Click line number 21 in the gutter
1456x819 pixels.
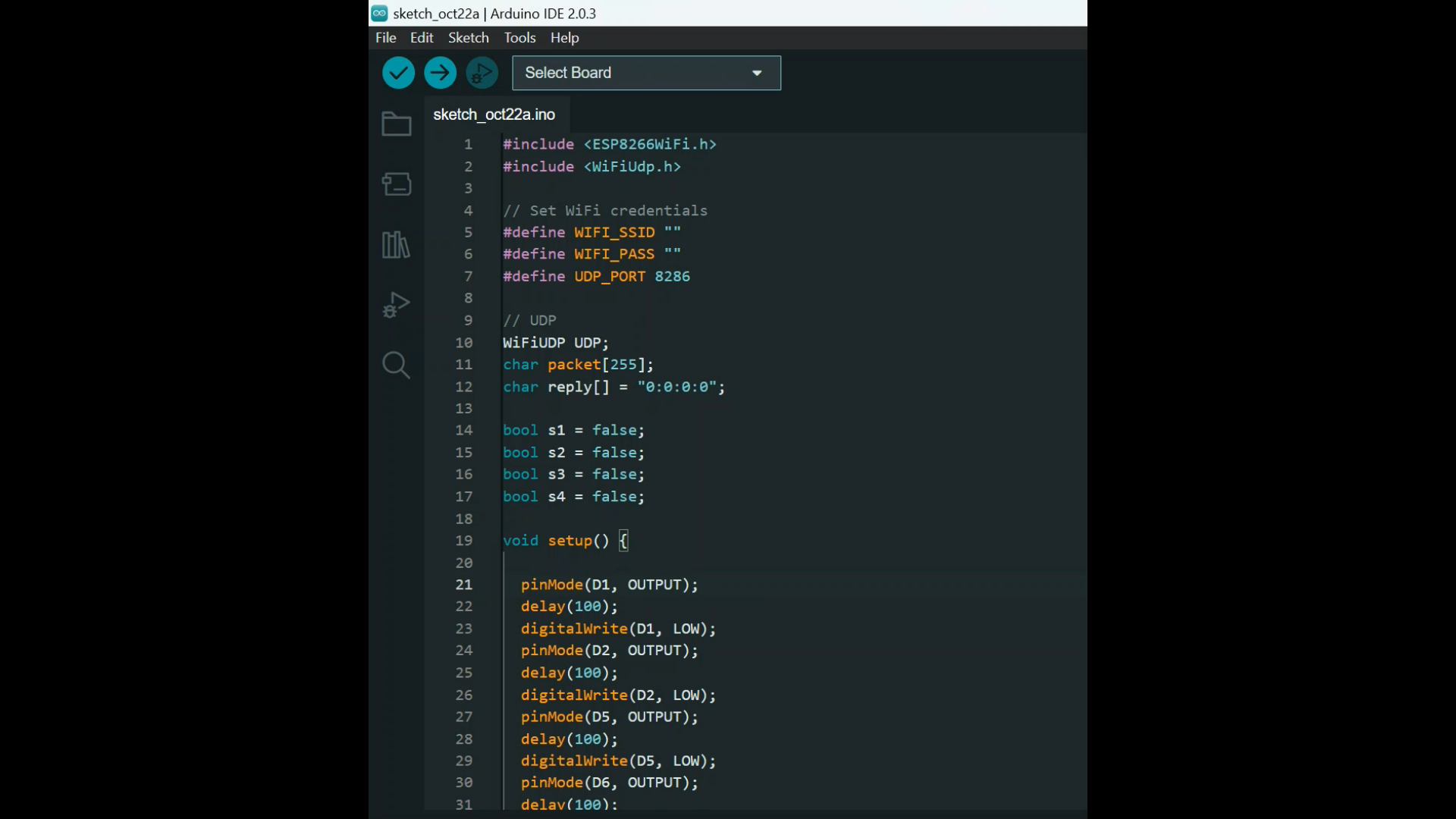click(x=463, y=585)
